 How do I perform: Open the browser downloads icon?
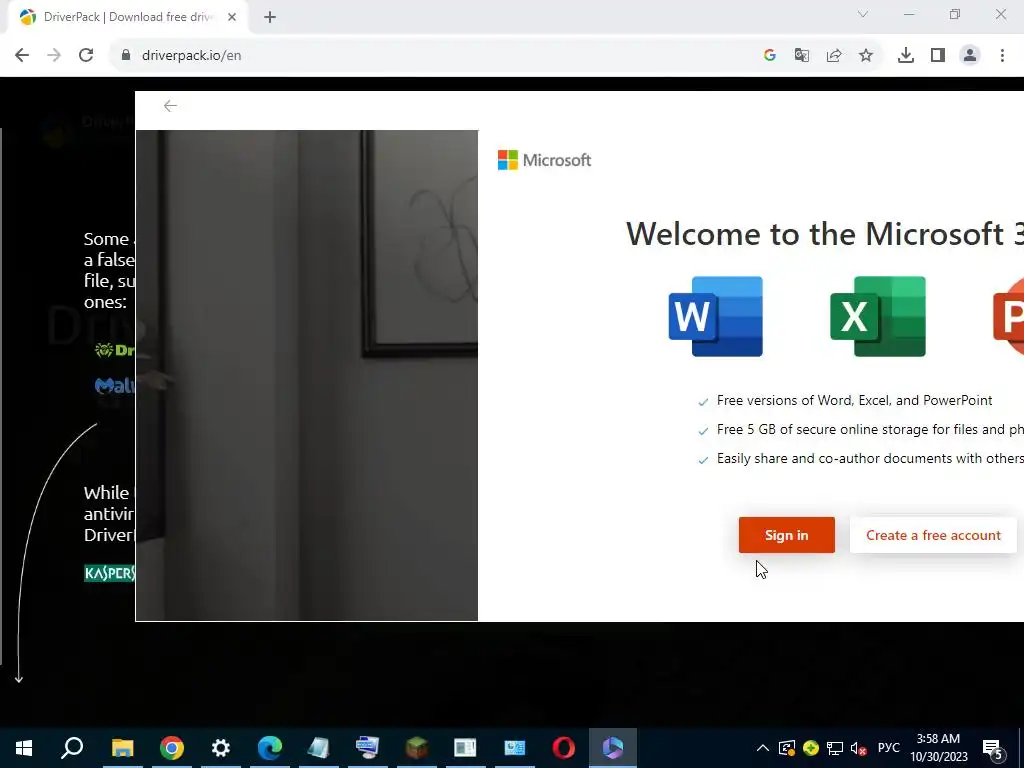tap(905, 56)
